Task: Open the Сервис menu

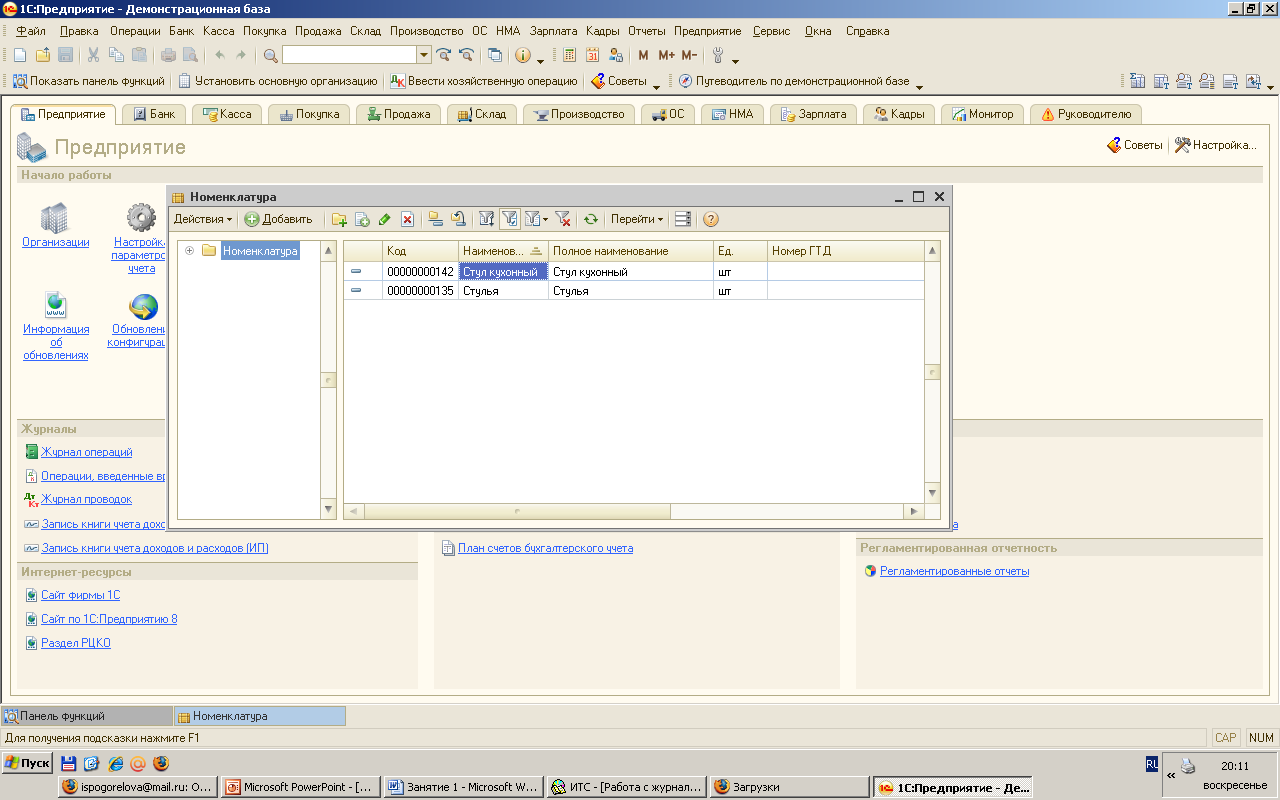Action: tap(772, 31)
